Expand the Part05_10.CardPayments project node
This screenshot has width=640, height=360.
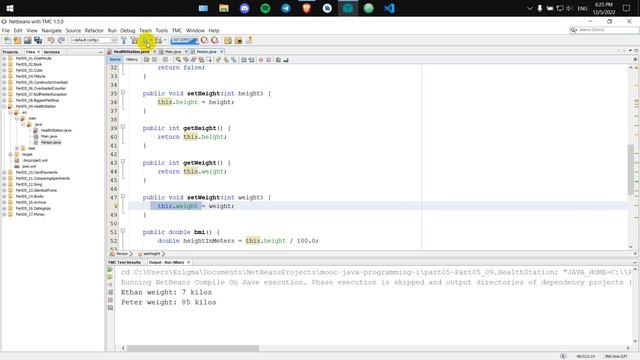coord(4,172)
